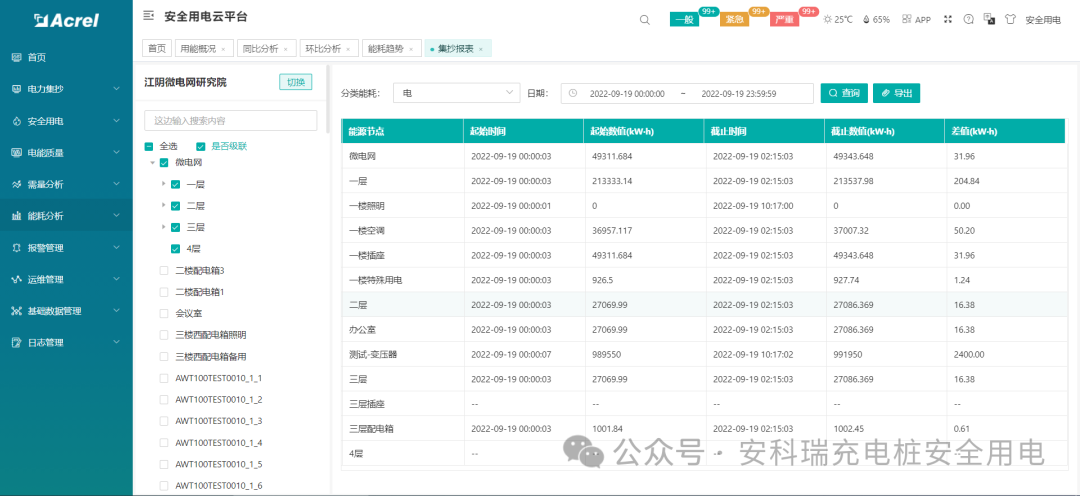Click the 日志管理 sidebar icon
Image resolution: width=1080 pixels, height=496 pixels.
(17, 342)
